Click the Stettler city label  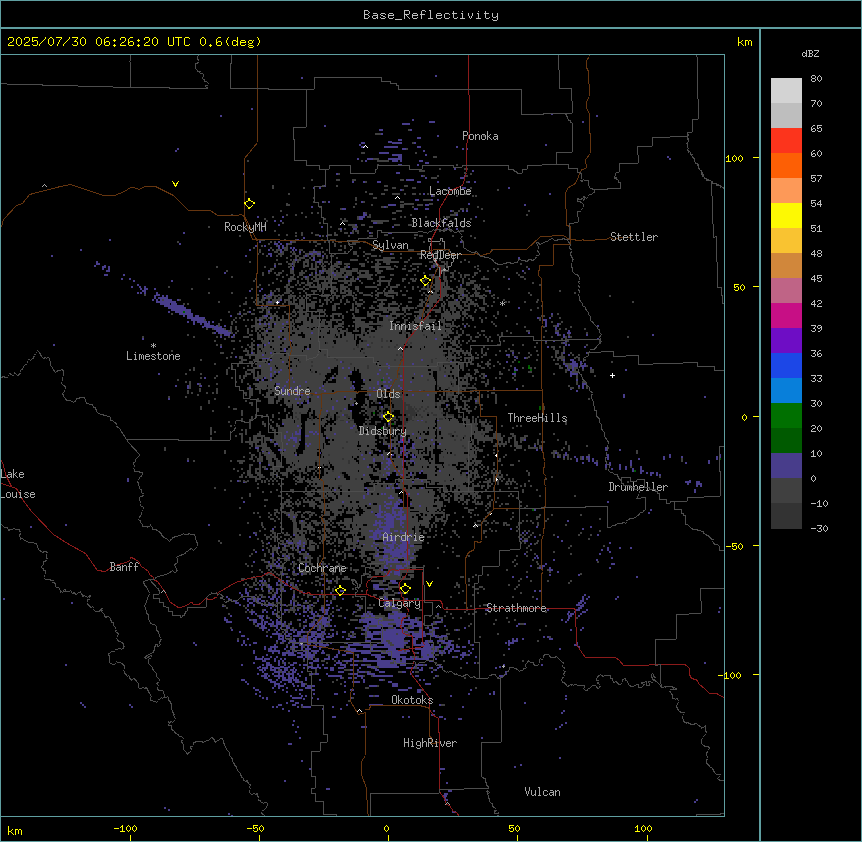tap(634, 237)
